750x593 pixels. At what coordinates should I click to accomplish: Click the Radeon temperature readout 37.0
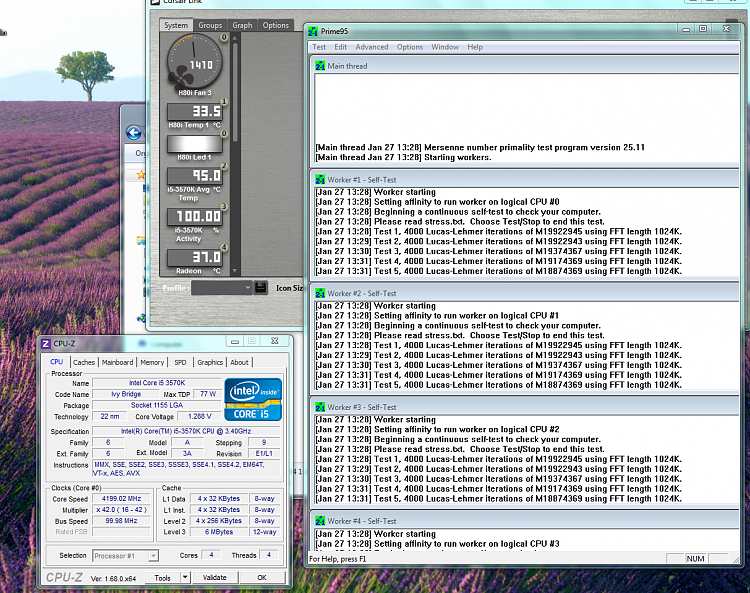pyautogui.click(x=195, y=258)
